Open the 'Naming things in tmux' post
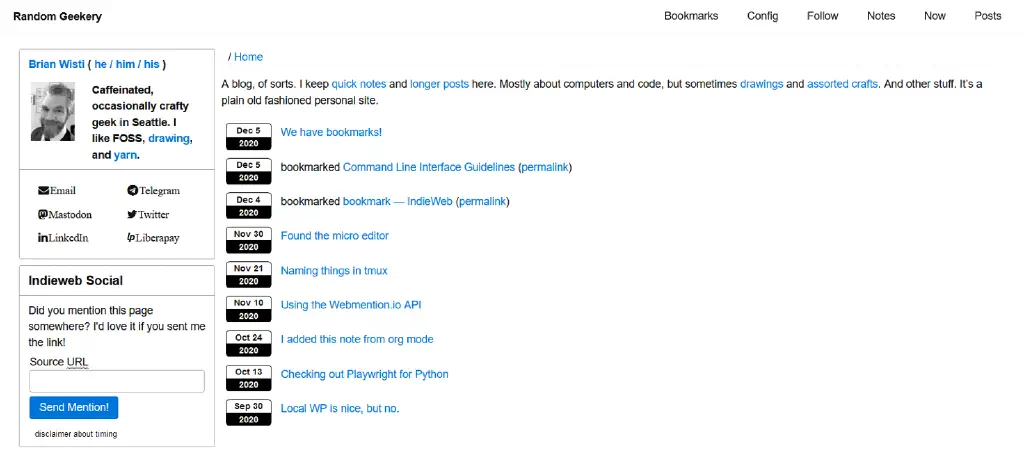The width and height of the screenshot is (1024, 463). [x=334, y=270]
